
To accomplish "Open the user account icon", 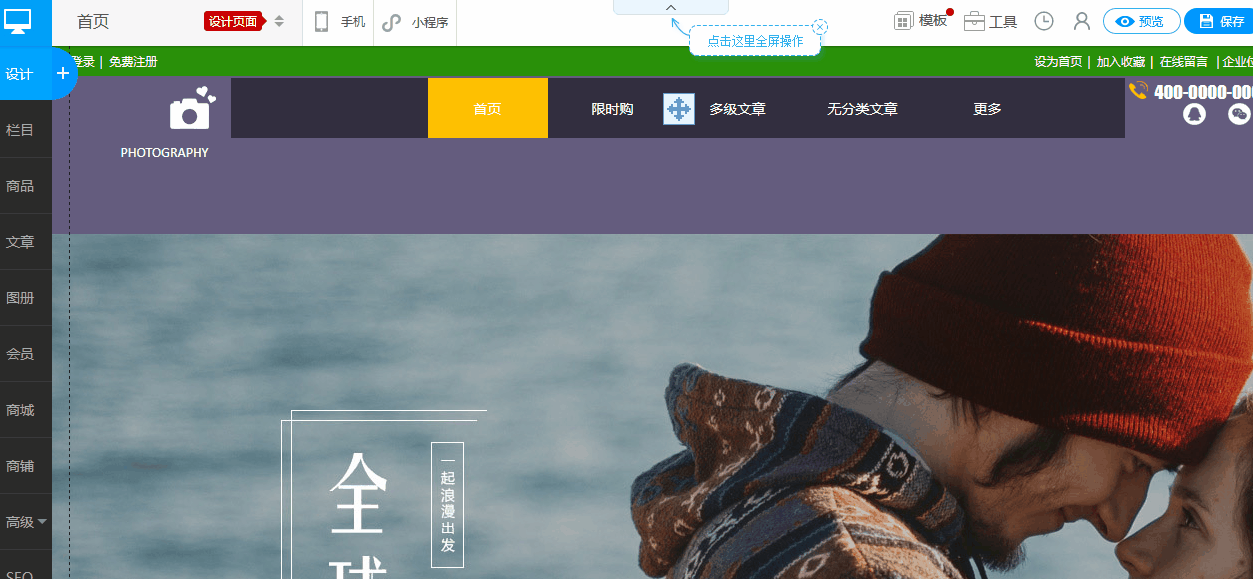I will pos(1082,21).
